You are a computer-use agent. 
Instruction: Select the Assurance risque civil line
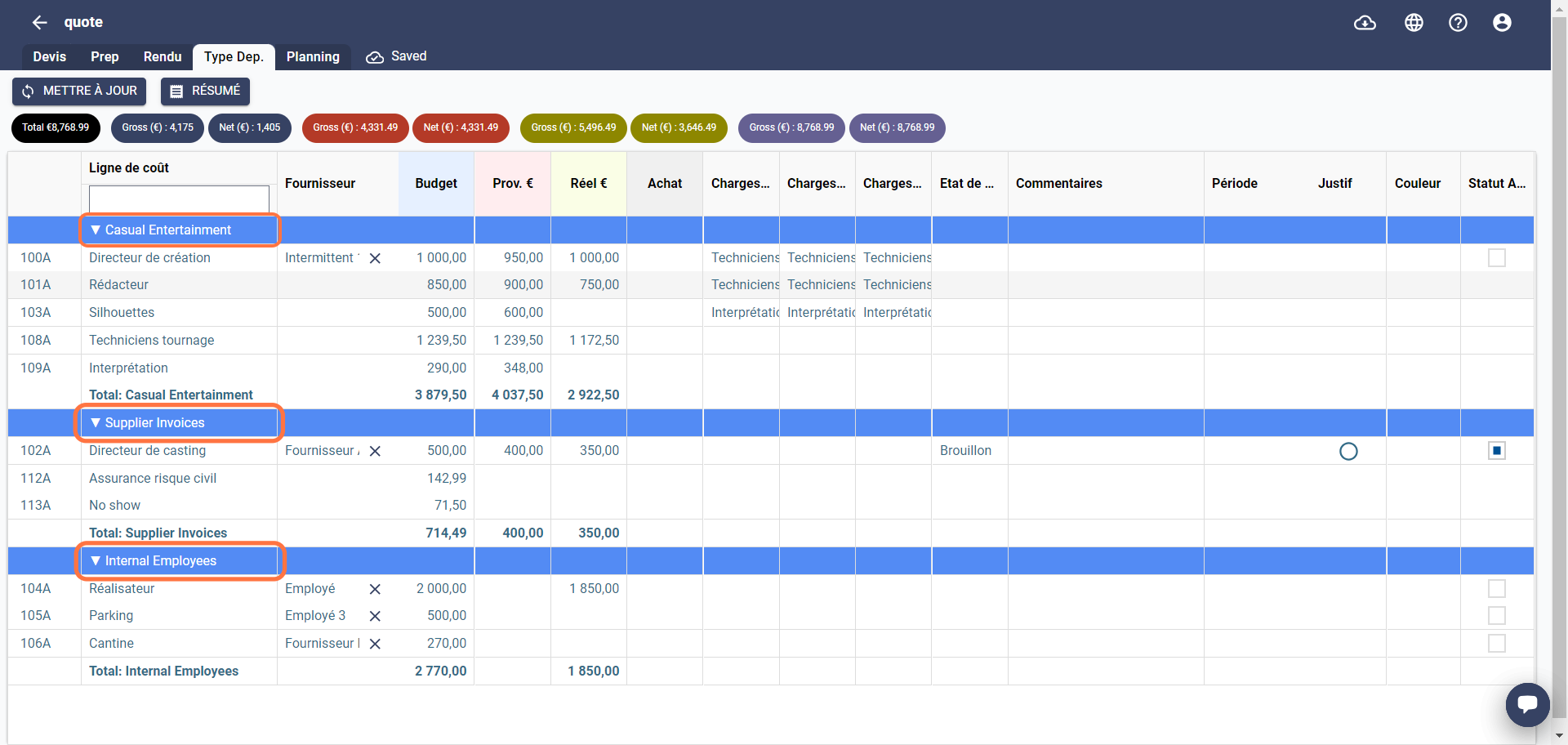tap(153, 479)
